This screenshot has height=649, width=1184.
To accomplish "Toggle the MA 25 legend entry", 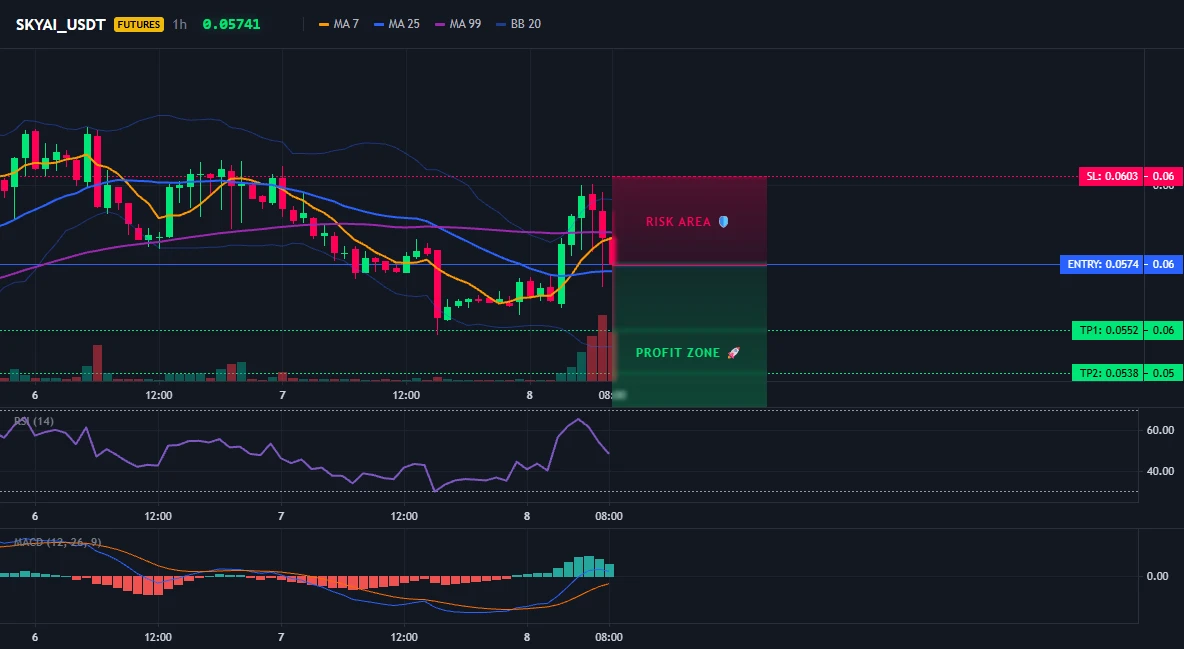I will (x=397, y=24).
